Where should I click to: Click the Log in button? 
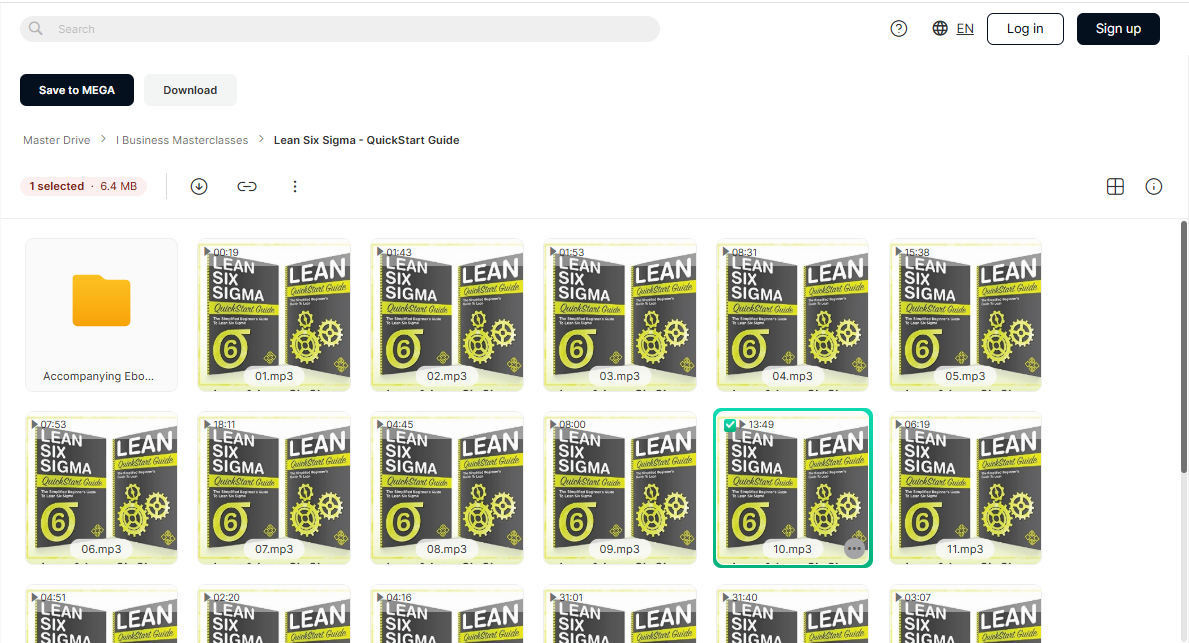pyautogui.click(x=1025, y=29)
